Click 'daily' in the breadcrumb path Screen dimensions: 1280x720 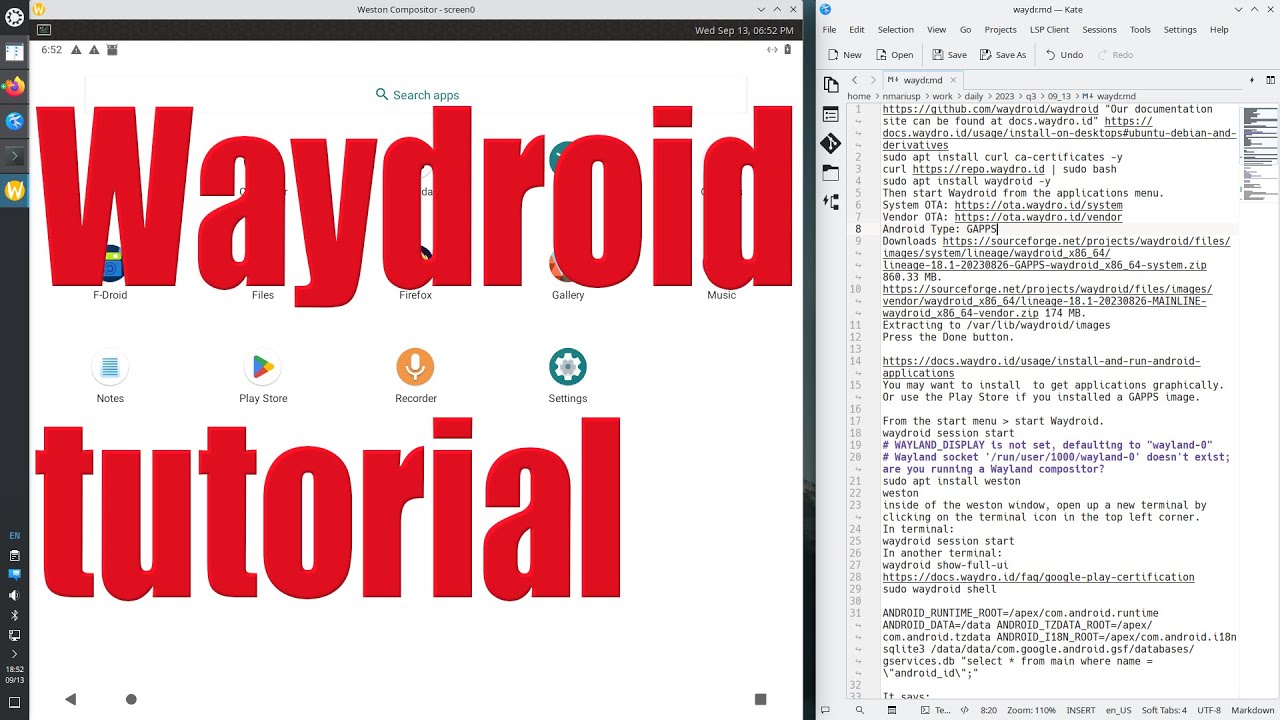(974, 97)
